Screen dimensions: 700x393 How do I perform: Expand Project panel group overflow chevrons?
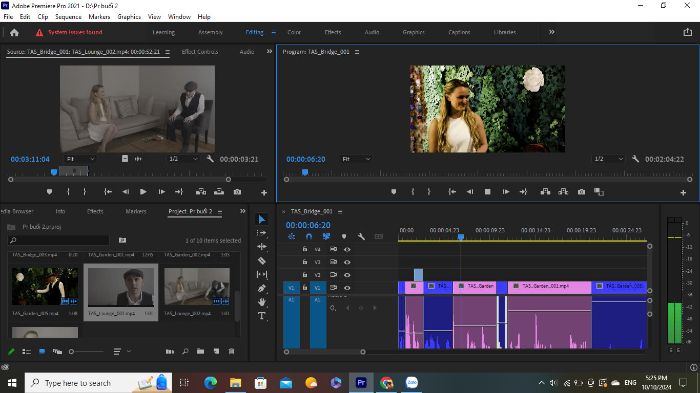click(x=242, y=211)
